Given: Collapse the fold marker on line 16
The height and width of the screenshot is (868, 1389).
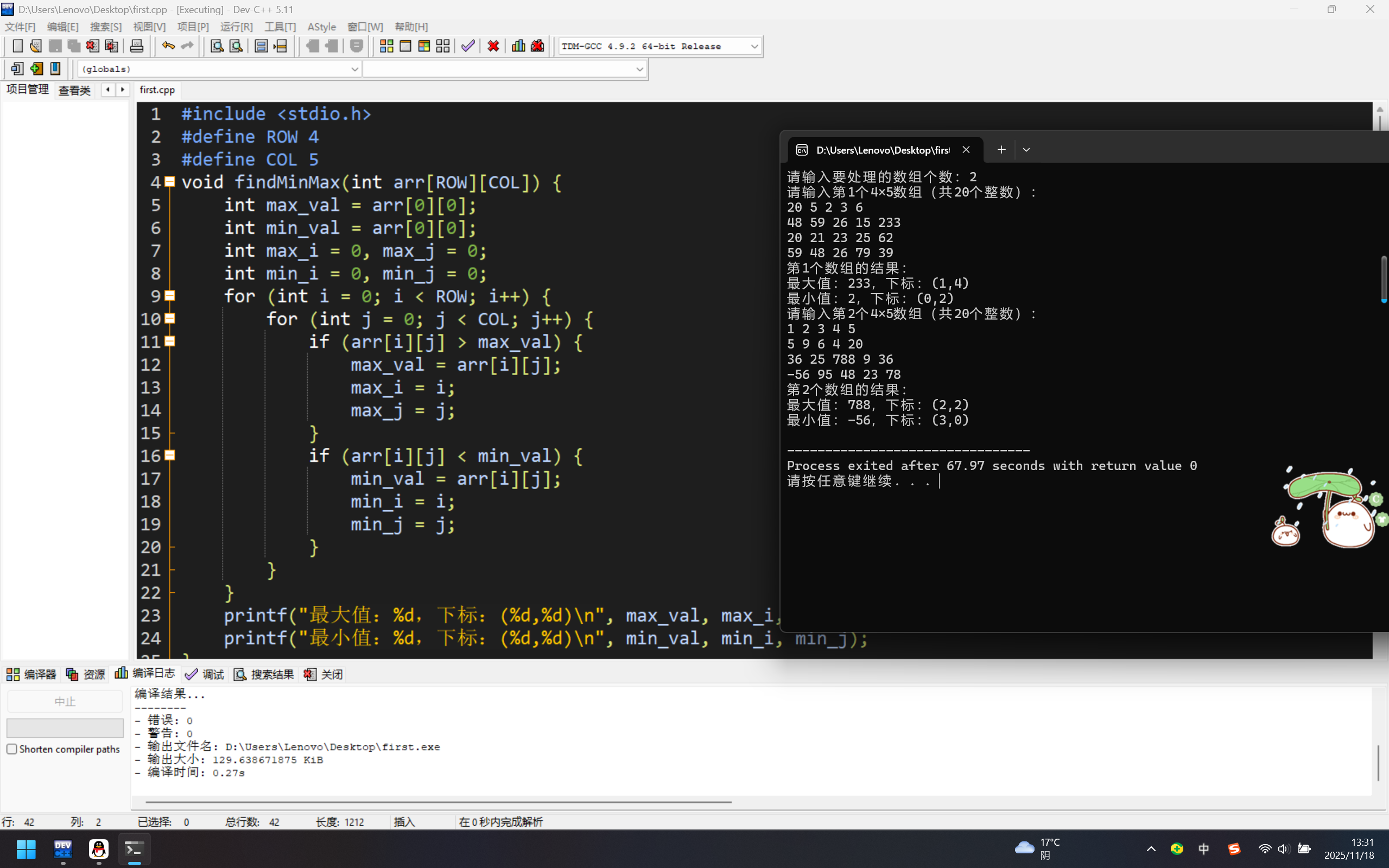Looking at the screenshot, I should point(170,455).
